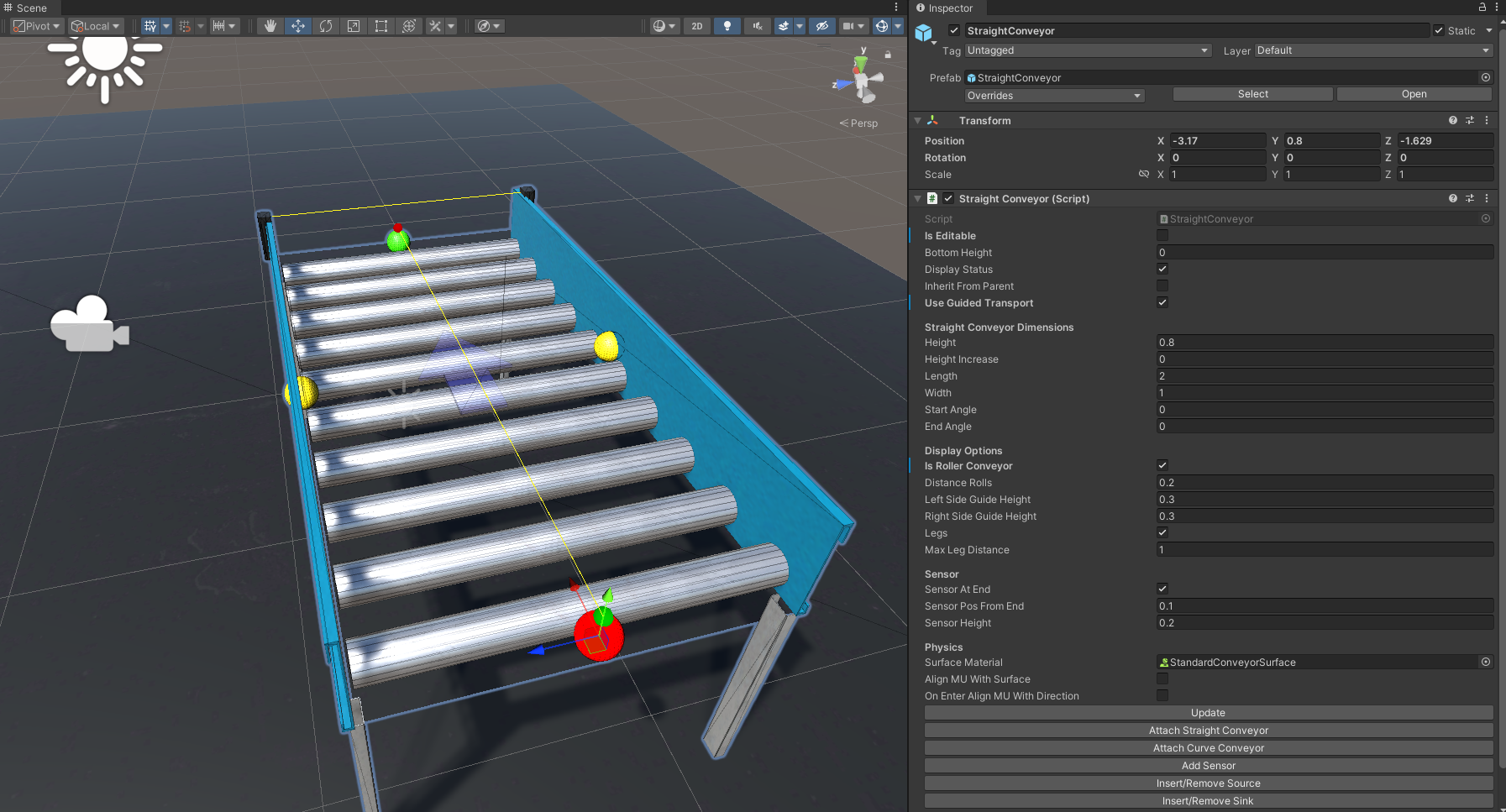Viewport: 1506px width, 812px height.
Task: Collapse the Transform component section
Action: point(918,121)
